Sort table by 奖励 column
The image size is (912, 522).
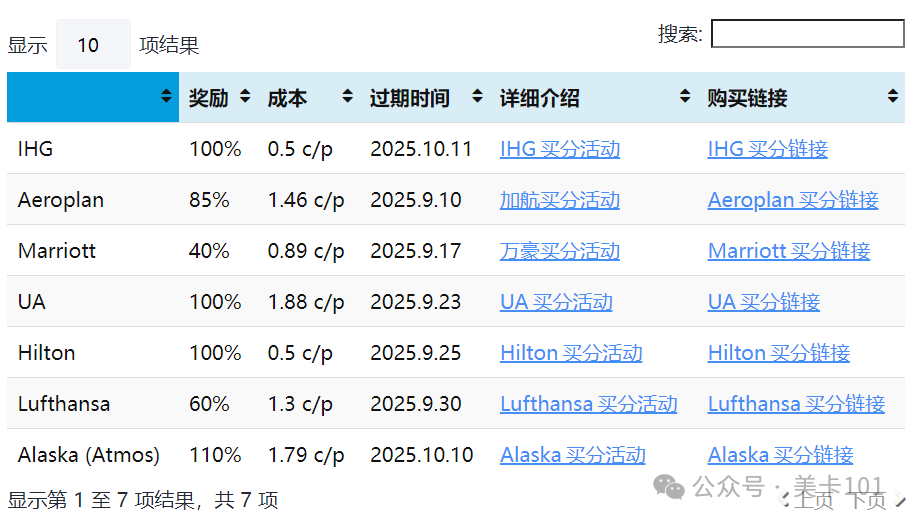click(218, 97)
